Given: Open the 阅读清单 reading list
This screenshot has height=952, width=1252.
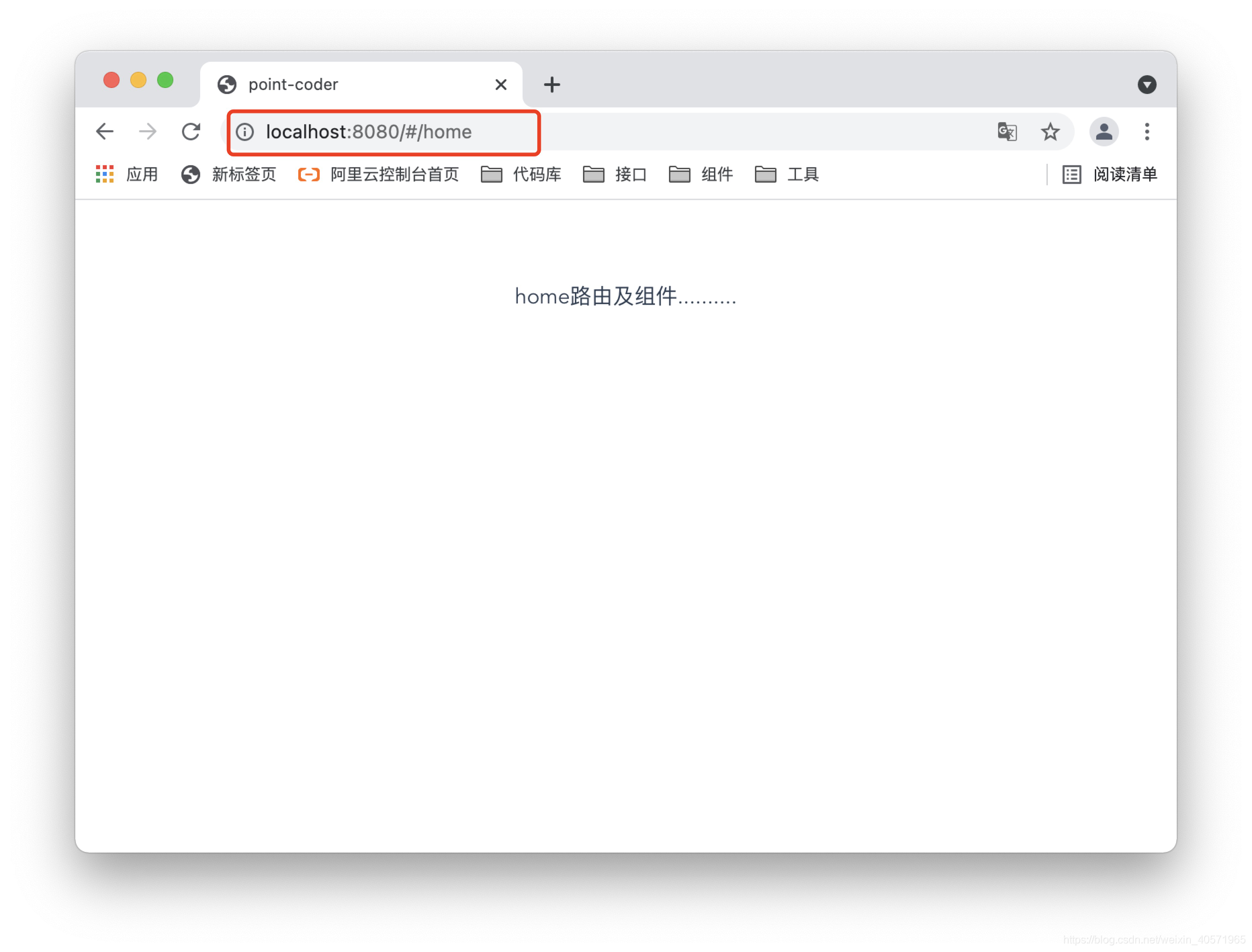Looking at the screenshot, I should pyautogui.click(x=1110, y=175).
